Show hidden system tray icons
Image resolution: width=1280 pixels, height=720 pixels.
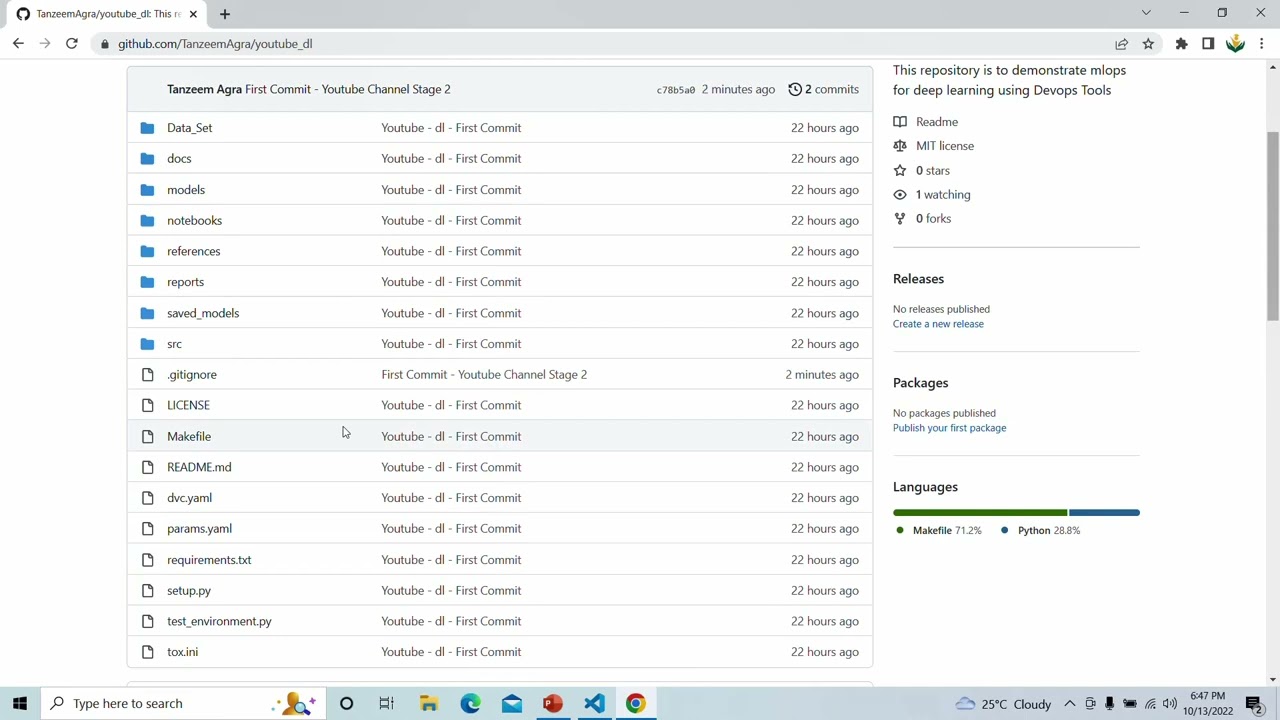tap(1070, 704)
